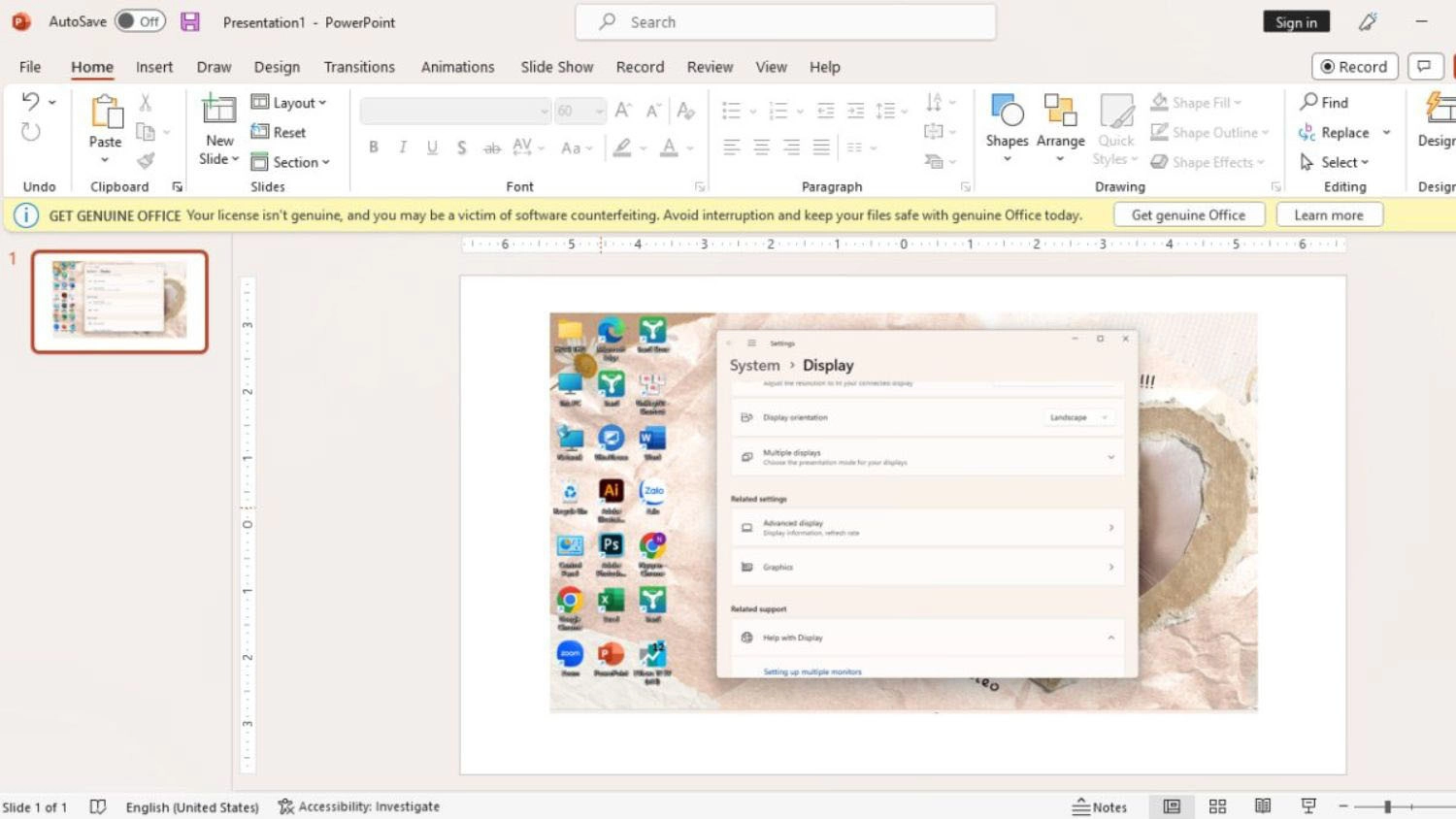The width and height of the screenshot is (1456, 819).
Task: Click the New Slide icon
Action: tap(219, 110)
